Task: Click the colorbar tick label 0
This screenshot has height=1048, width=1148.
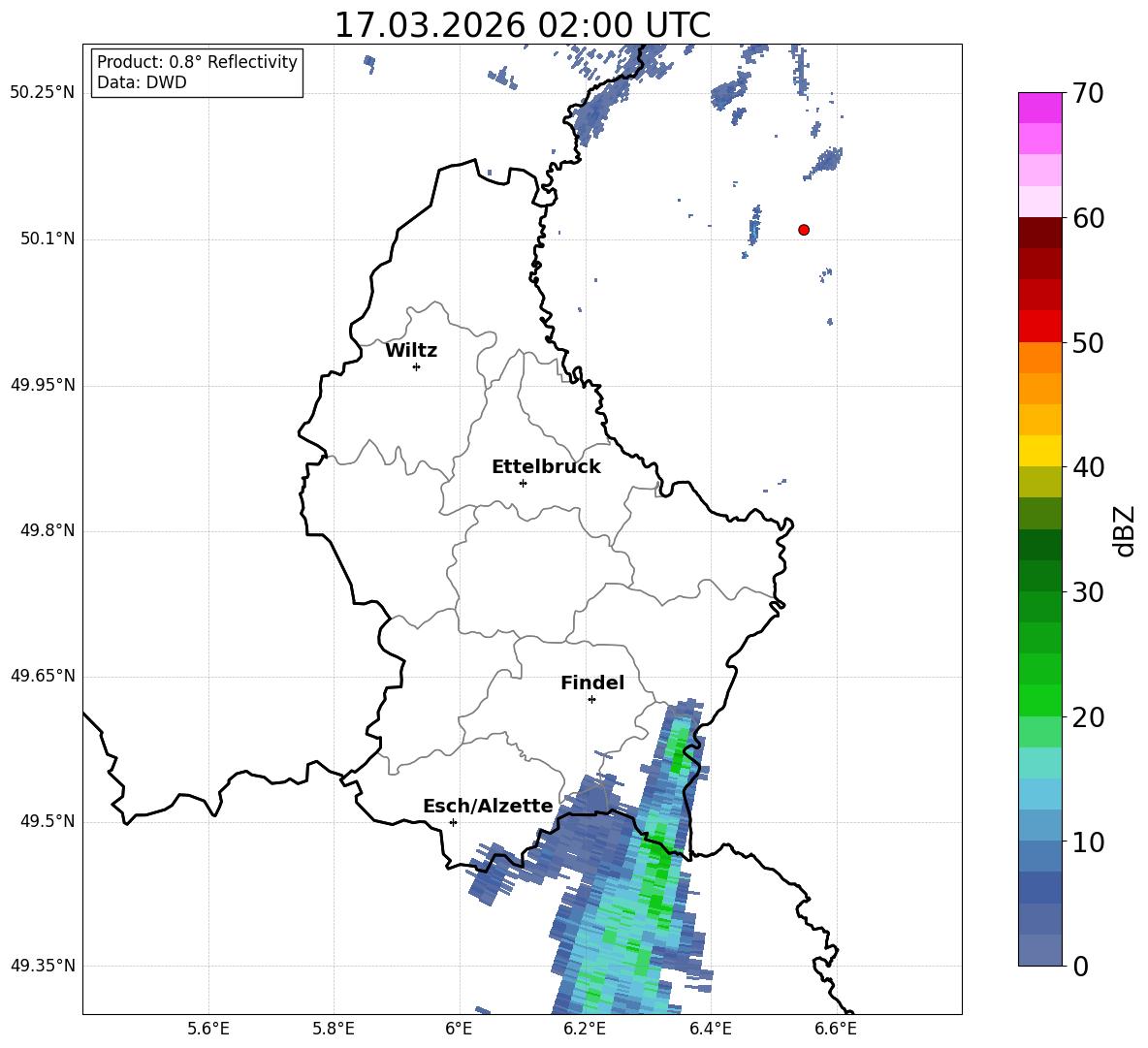Action: tap(1080, 966)
